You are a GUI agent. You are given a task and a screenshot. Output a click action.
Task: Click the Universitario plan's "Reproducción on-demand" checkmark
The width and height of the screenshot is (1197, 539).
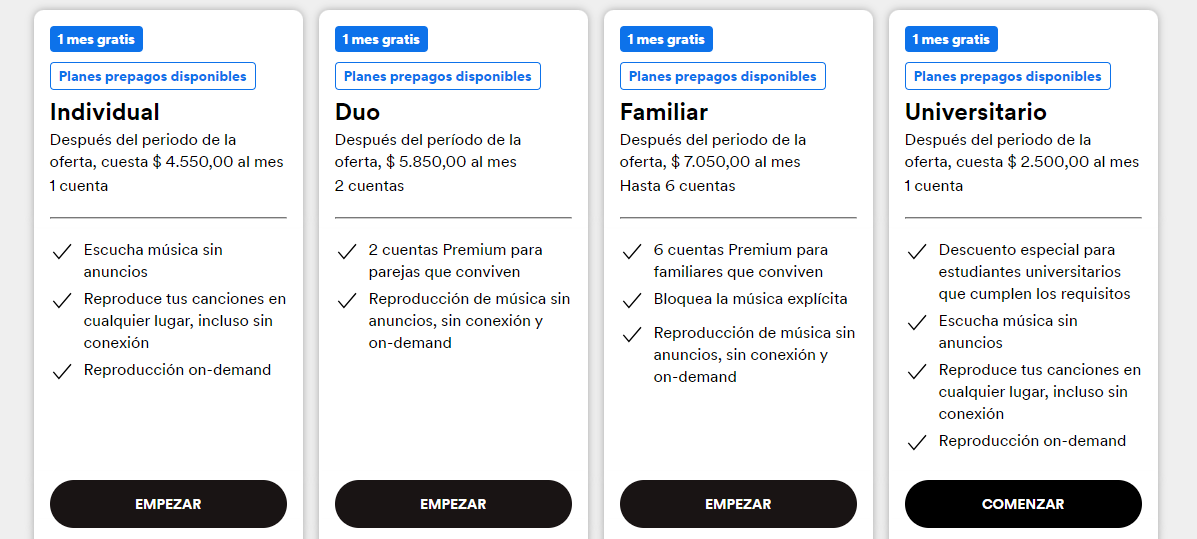click(x=917, y=442)
